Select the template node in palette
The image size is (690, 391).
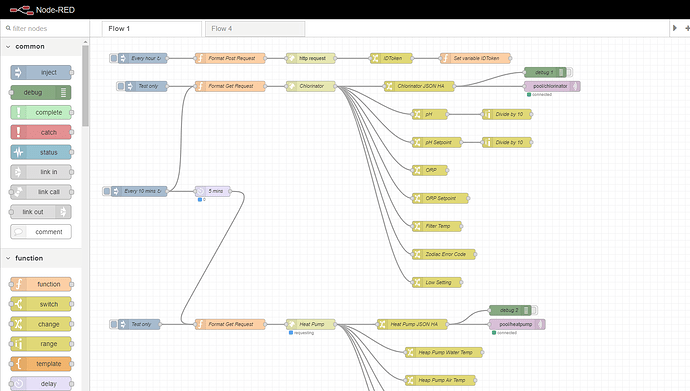[41, 364]
